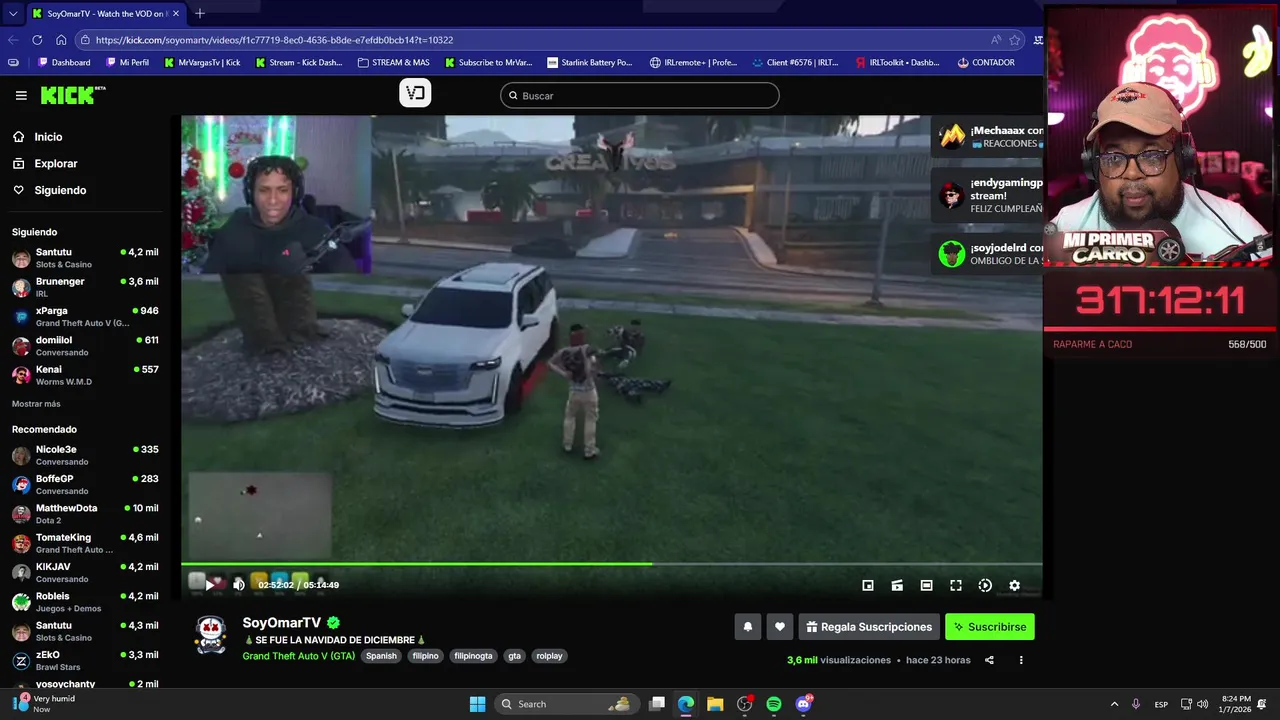Toggle theater mode on the player
This screenshot has height=720, width=1280.
(x=926, y=585)
